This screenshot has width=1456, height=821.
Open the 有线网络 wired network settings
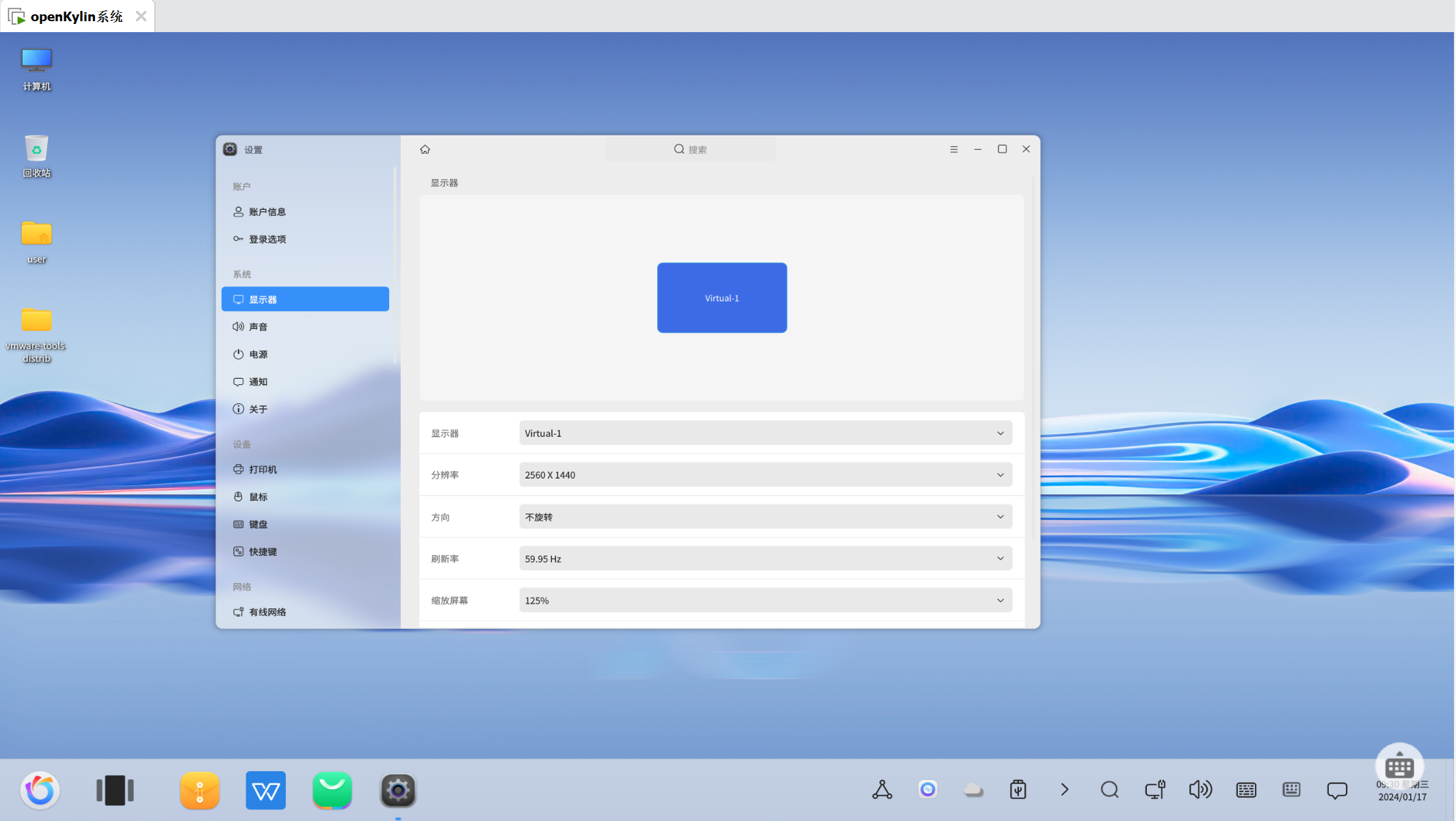[305, 612]
